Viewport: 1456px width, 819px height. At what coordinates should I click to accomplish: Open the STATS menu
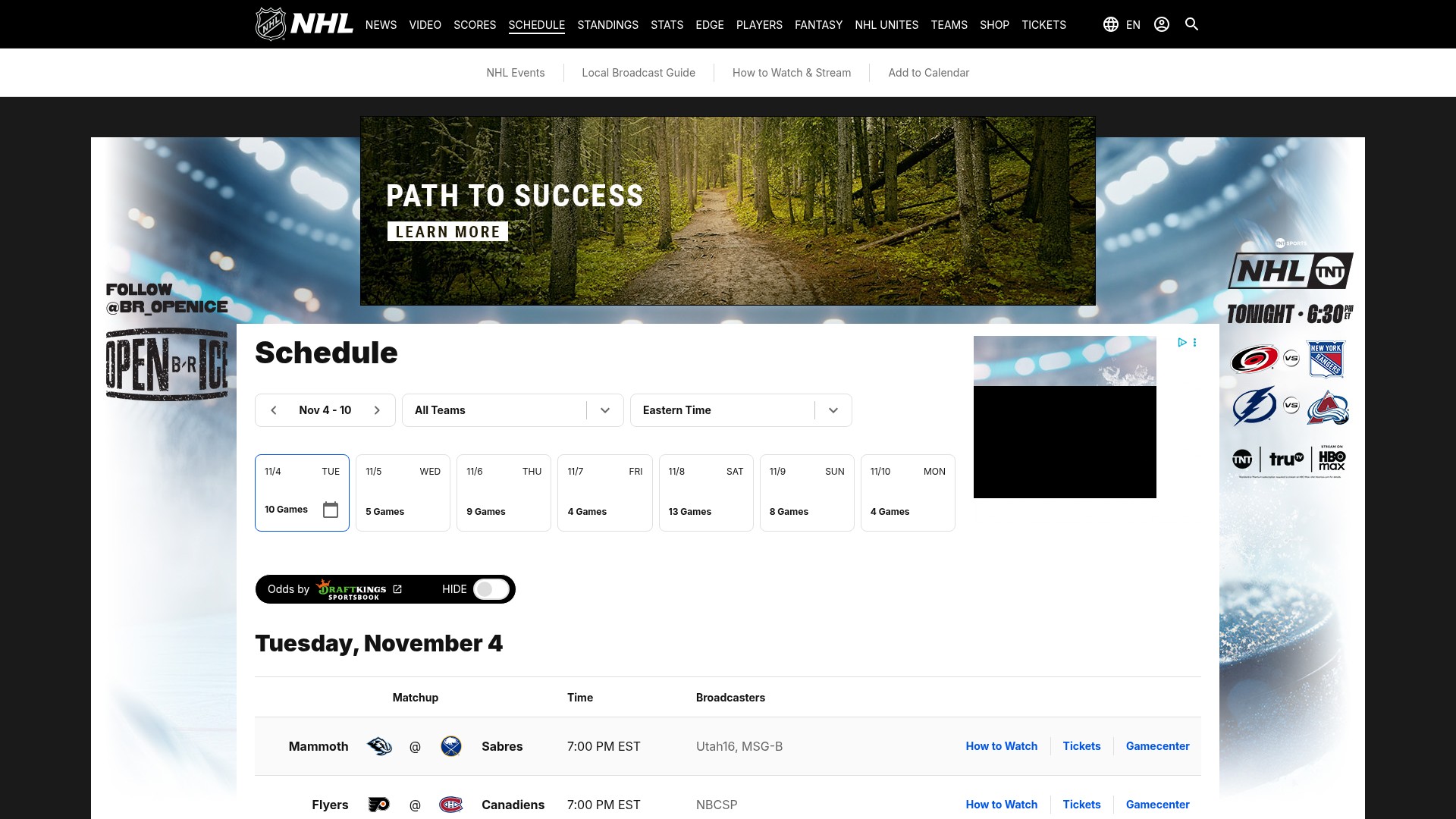click(x=667, y=25)
